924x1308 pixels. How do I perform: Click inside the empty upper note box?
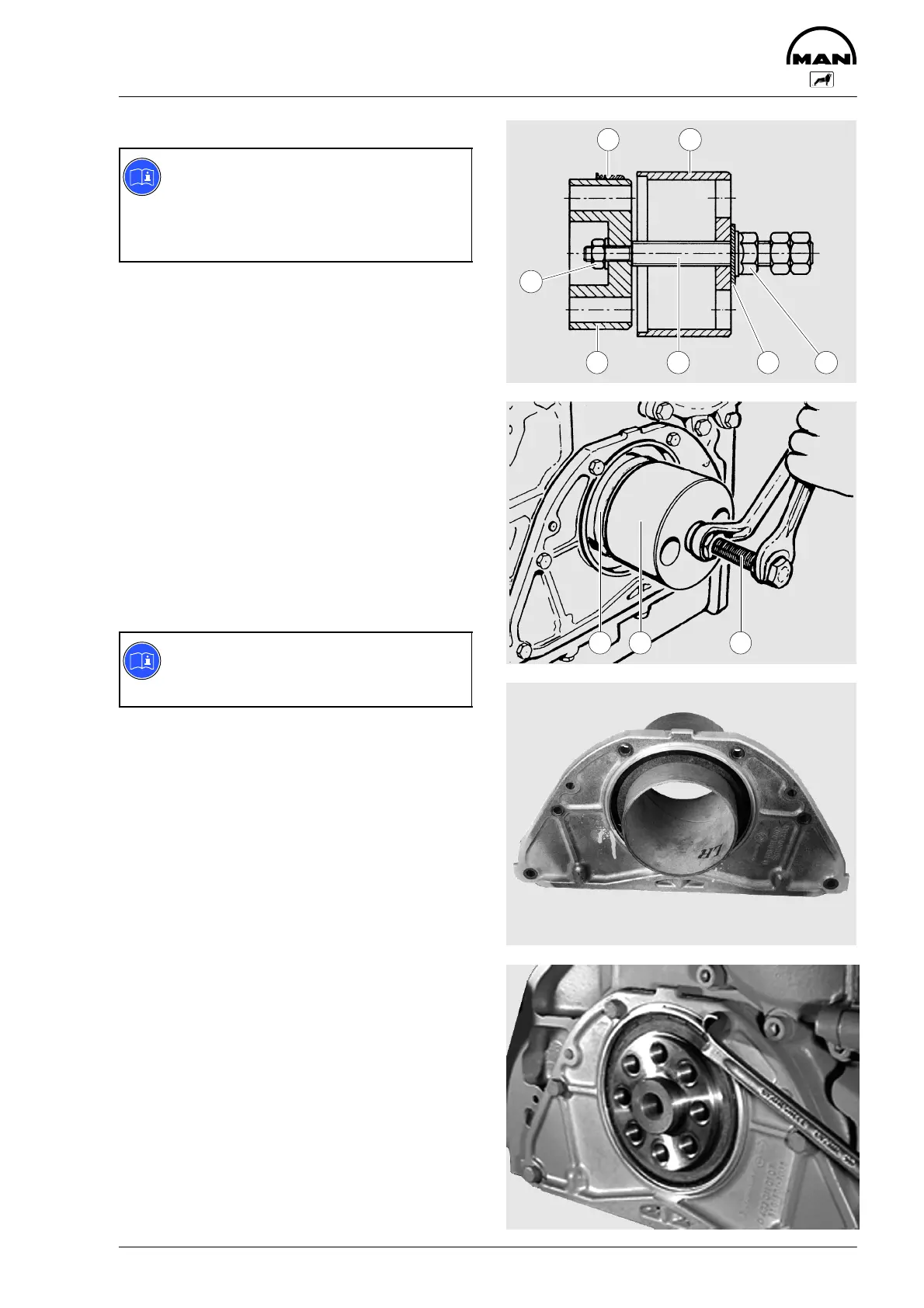295,205
